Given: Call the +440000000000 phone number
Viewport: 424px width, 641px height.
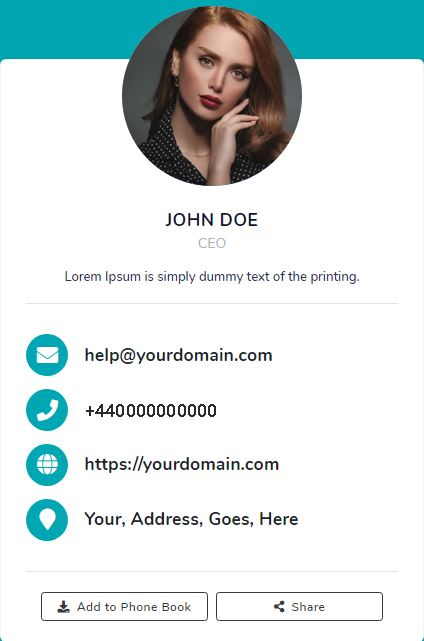Looking at the screenshot, I should pyautogui.click(x=150, y=410).
